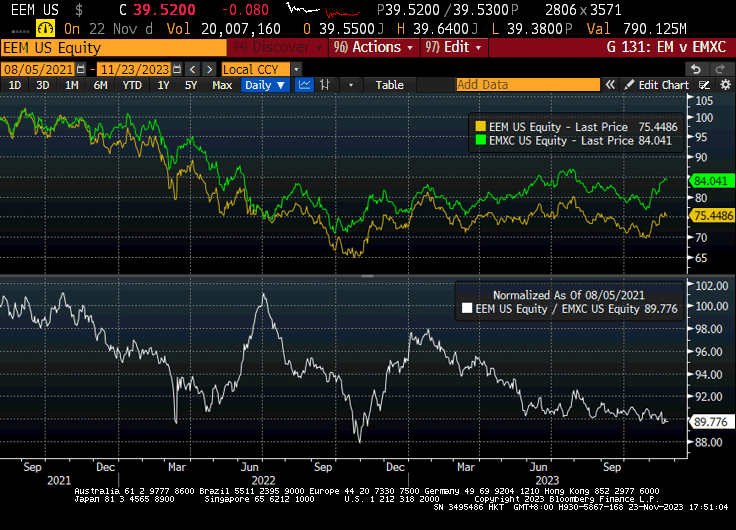Select the Max time range
Image resolution: width=736 pixels, height=530 pixels.
click(x=222, y=85)
